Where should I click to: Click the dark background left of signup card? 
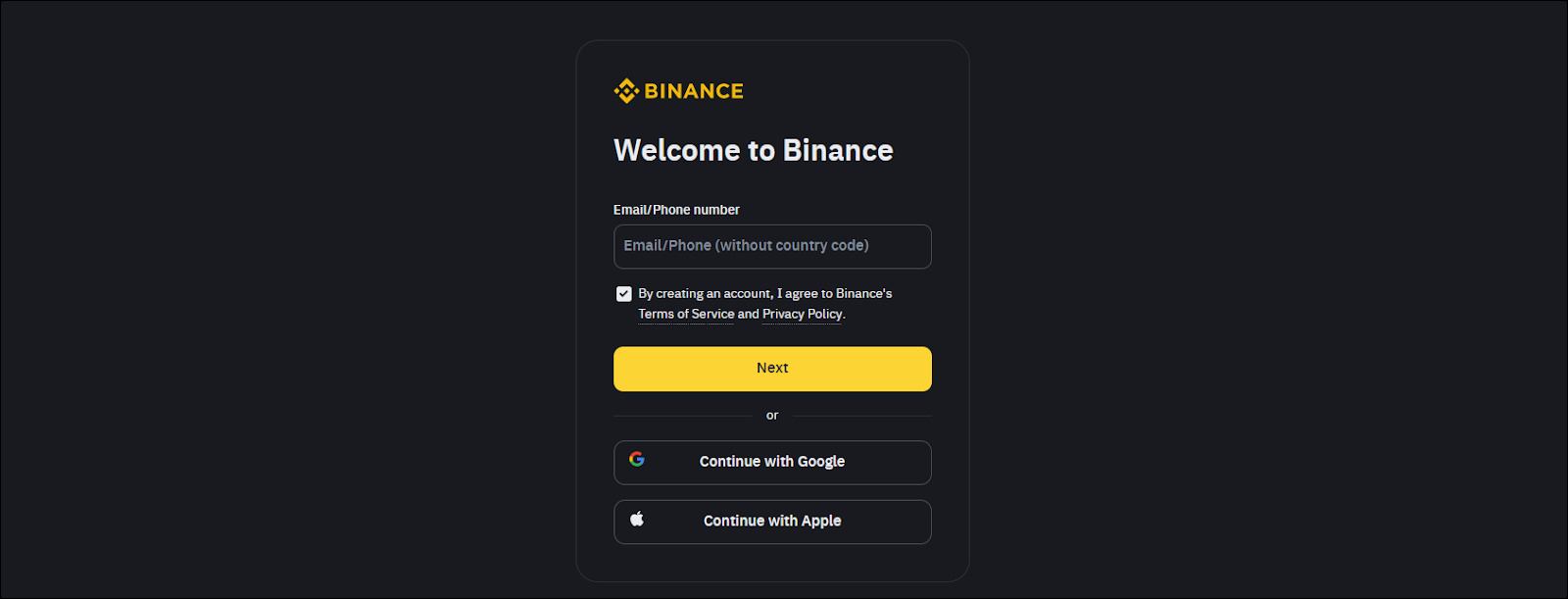click(294, 294)
